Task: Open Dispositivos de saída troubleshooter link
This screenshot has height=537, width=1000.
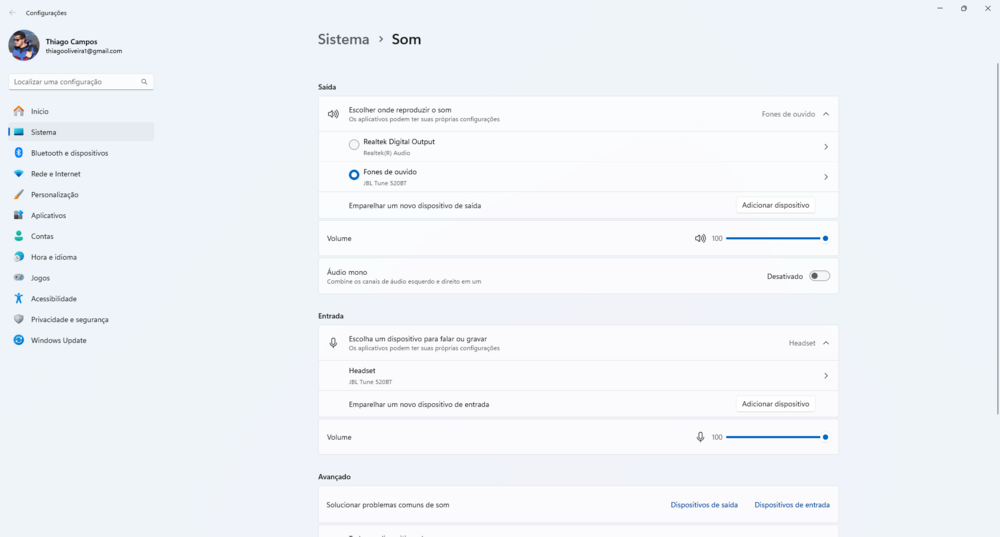Action: click(x=704, y=505)
